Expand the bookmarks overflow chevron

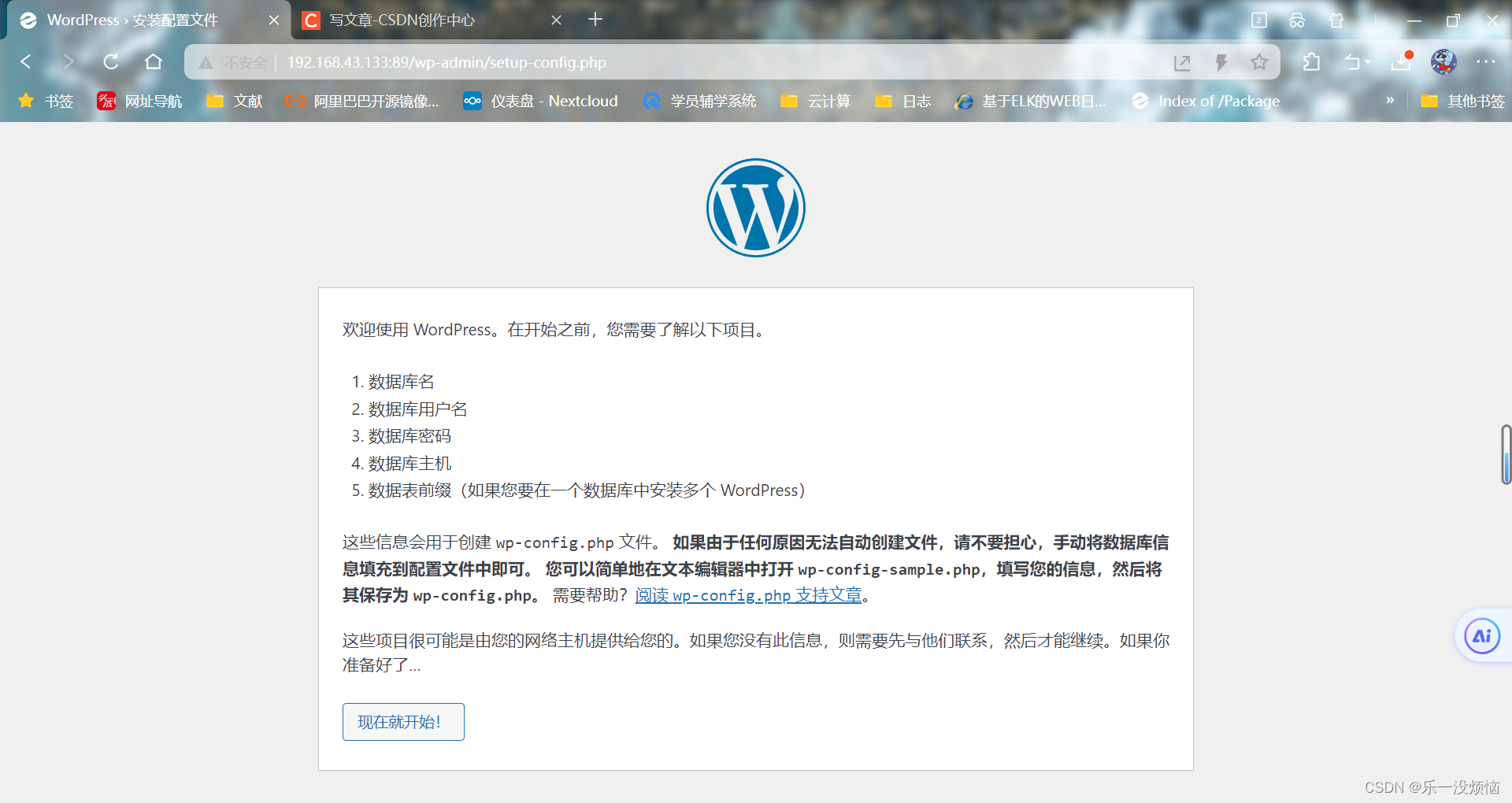1391,101
